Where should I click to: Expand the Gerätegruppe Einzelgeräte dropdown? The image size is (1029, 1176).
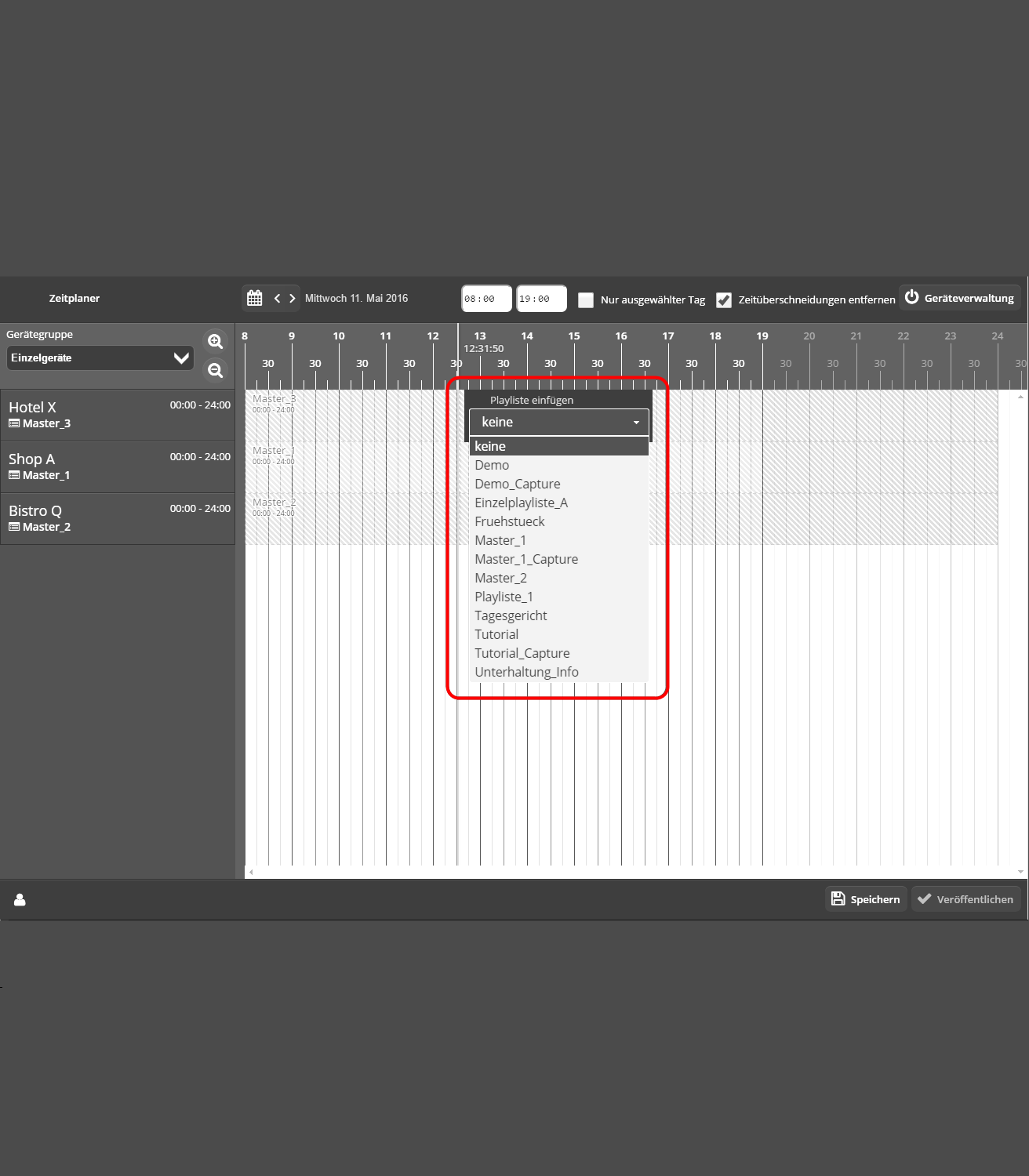pos(100,358)
